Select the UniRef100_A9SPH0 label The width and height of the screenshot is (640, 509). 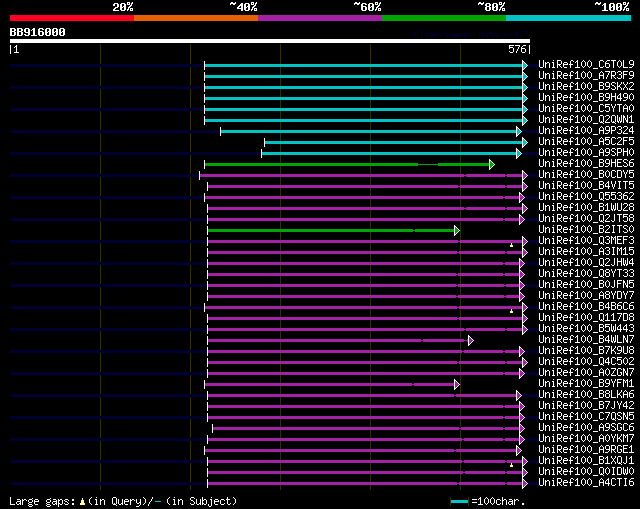586,152
